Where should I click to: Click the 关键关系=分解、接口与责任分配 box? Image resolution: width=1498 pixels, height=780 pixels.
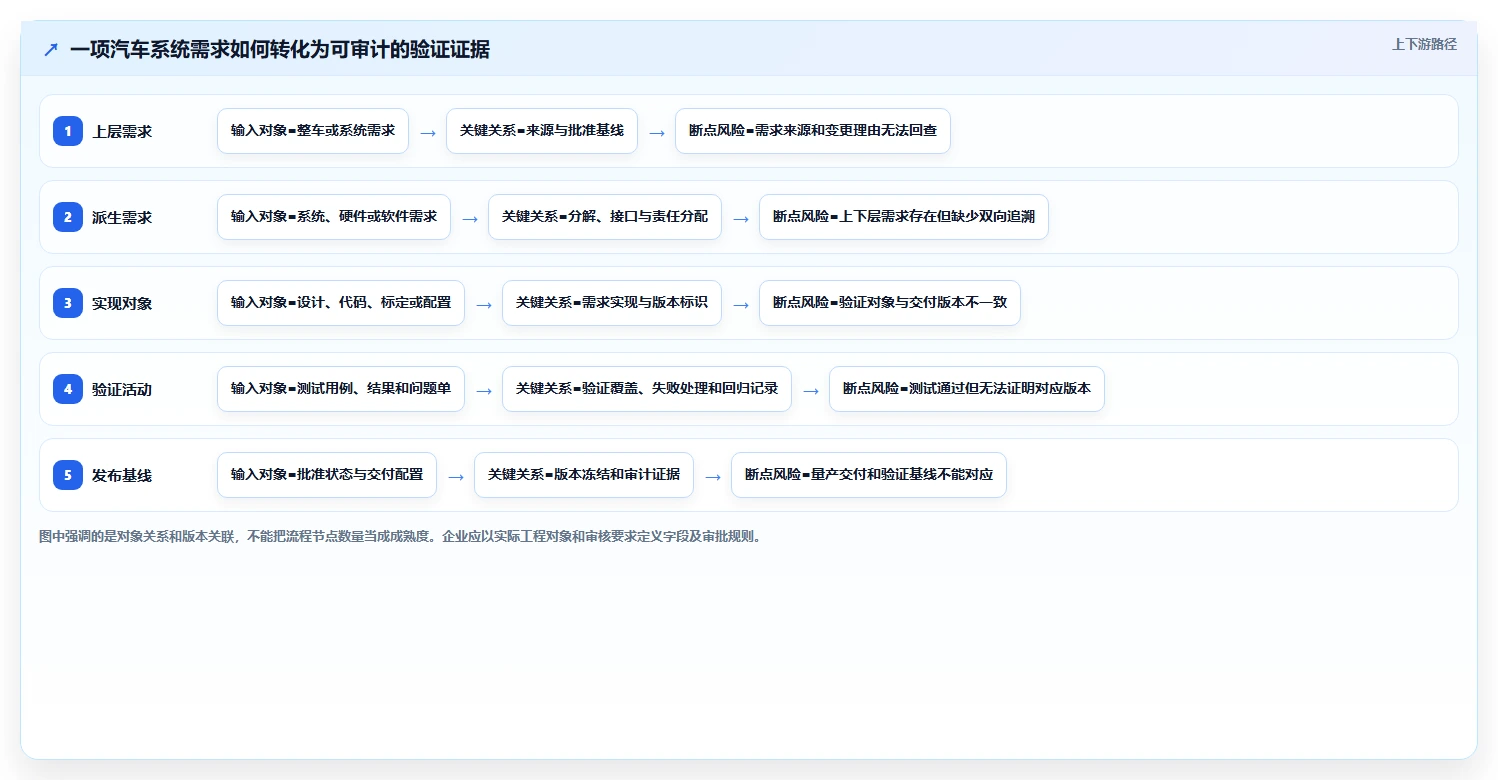(x=605, y=217)
